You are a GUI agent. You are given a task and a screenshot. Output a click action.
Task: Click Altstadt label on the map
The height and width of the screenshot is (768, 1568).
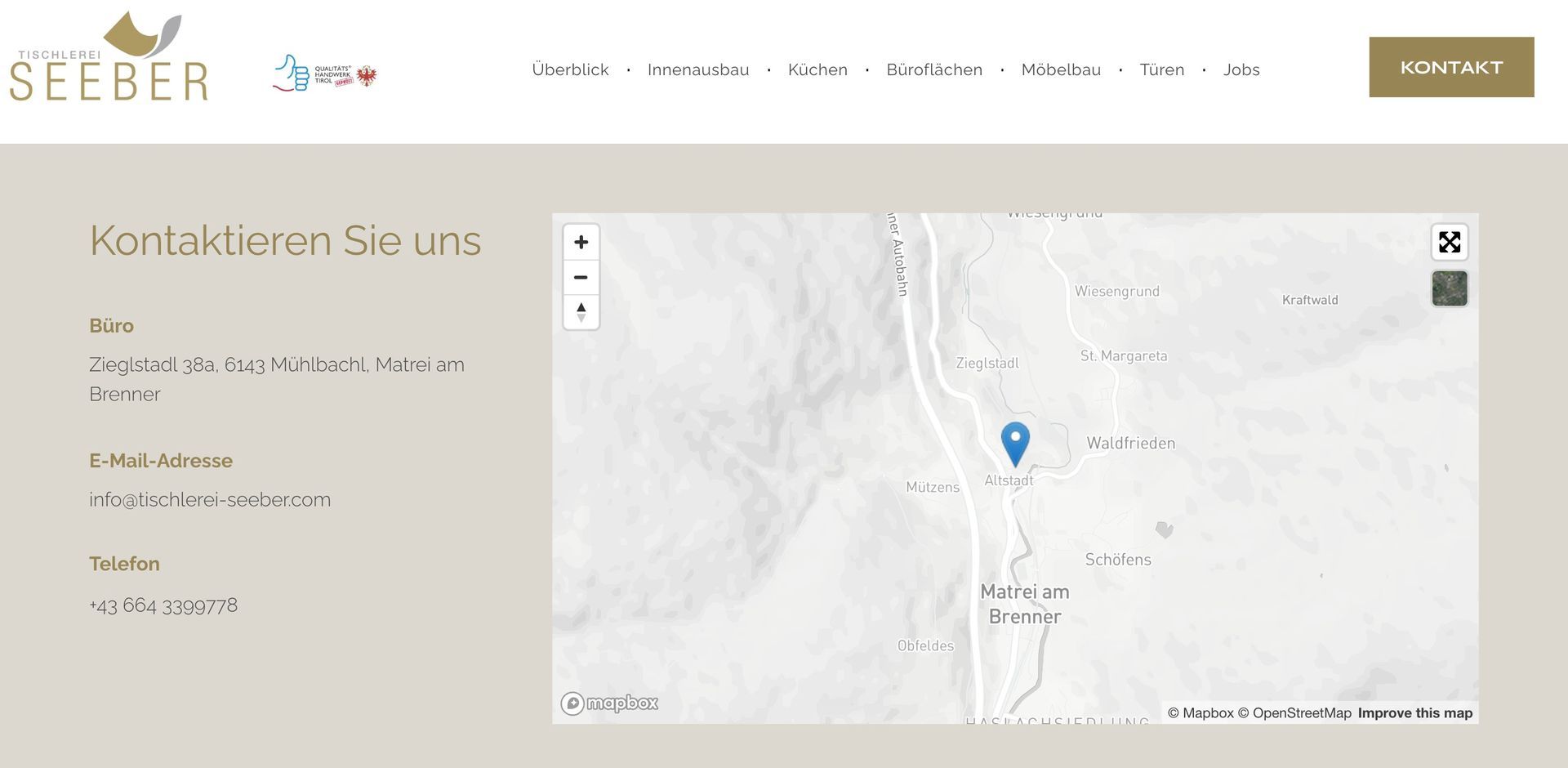tap(1009, 480)
